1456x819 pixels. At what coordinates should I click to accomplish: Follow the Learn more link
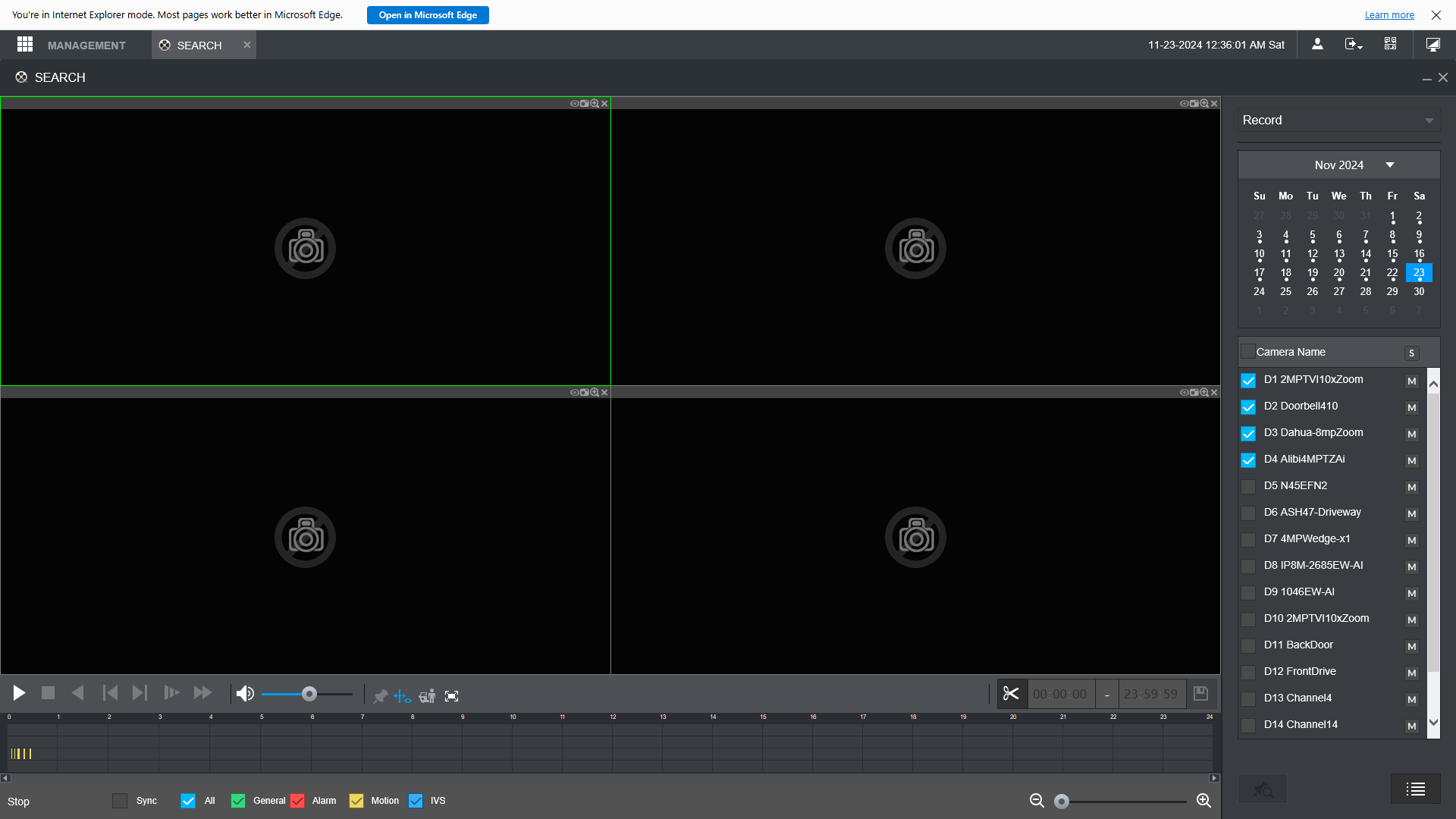[1389, 15]
